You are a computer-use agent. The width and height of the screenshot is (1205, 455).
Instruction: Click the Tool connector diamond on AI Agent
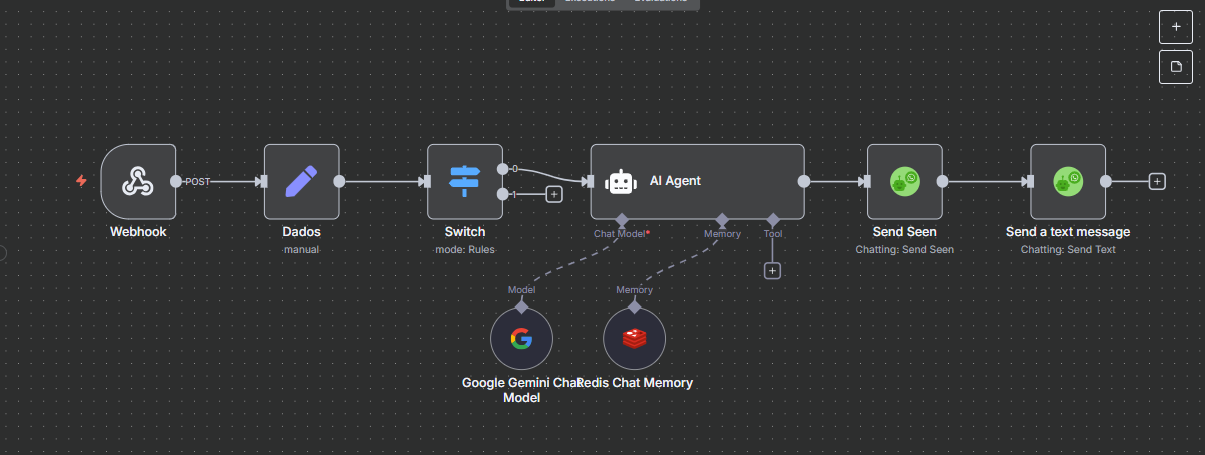click(772, 218)
